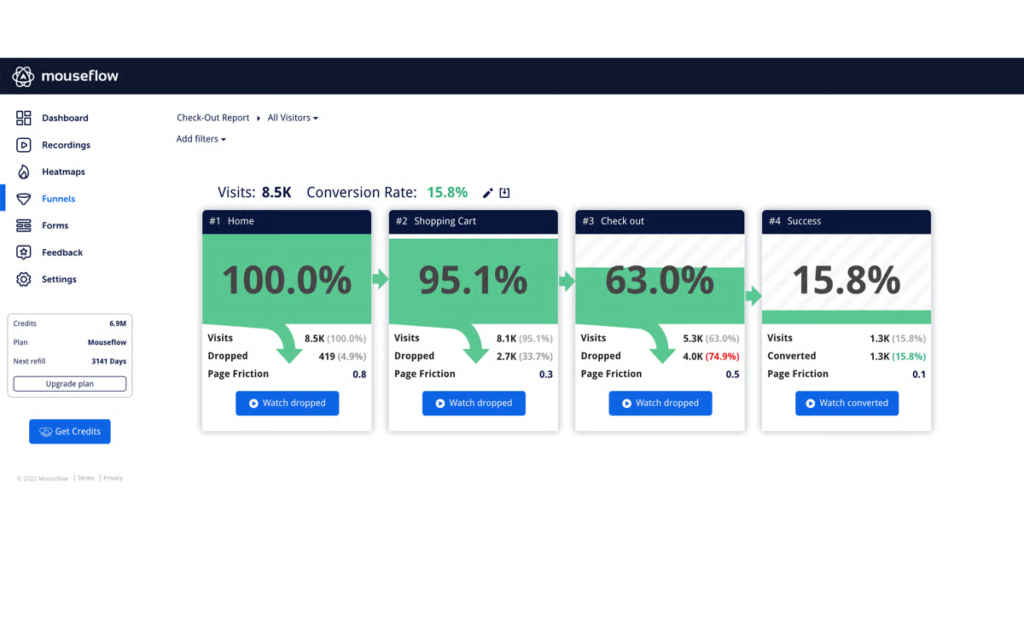Click the red 74.9% dropped value

coord(722,357)
